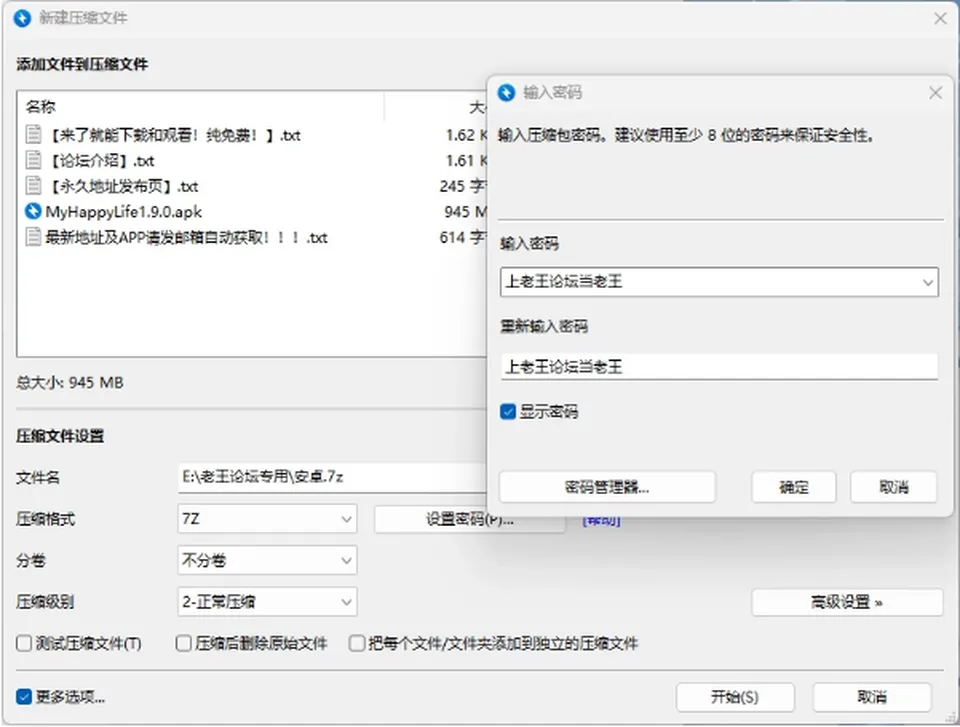The height and width of the screenshot is (727, 960).
Task: Click the 总大小: 945 MB label
Action: (x=70, y=383)
